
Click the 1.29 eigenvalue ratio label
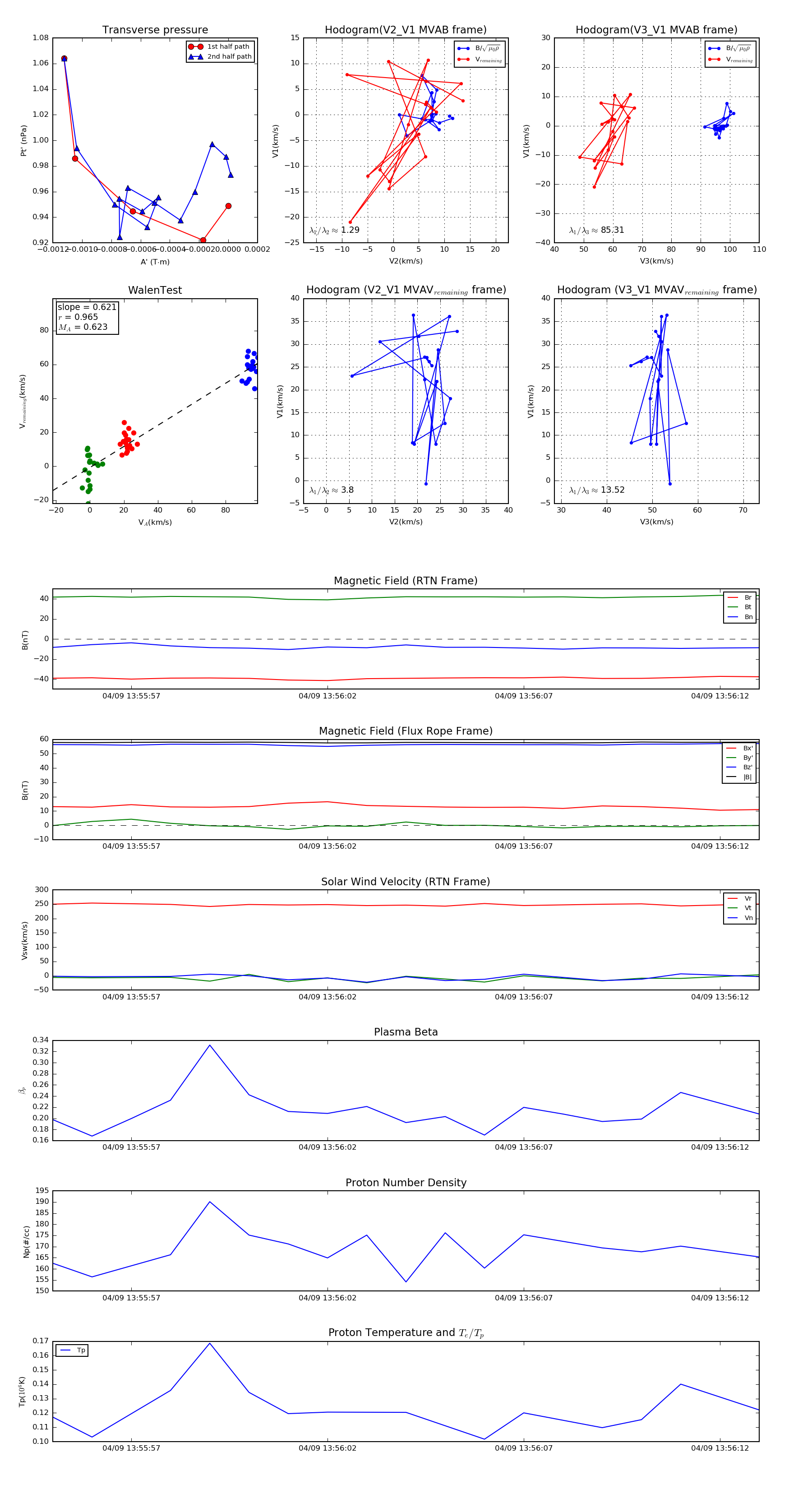pyautogui.click(x=334, y=230)
